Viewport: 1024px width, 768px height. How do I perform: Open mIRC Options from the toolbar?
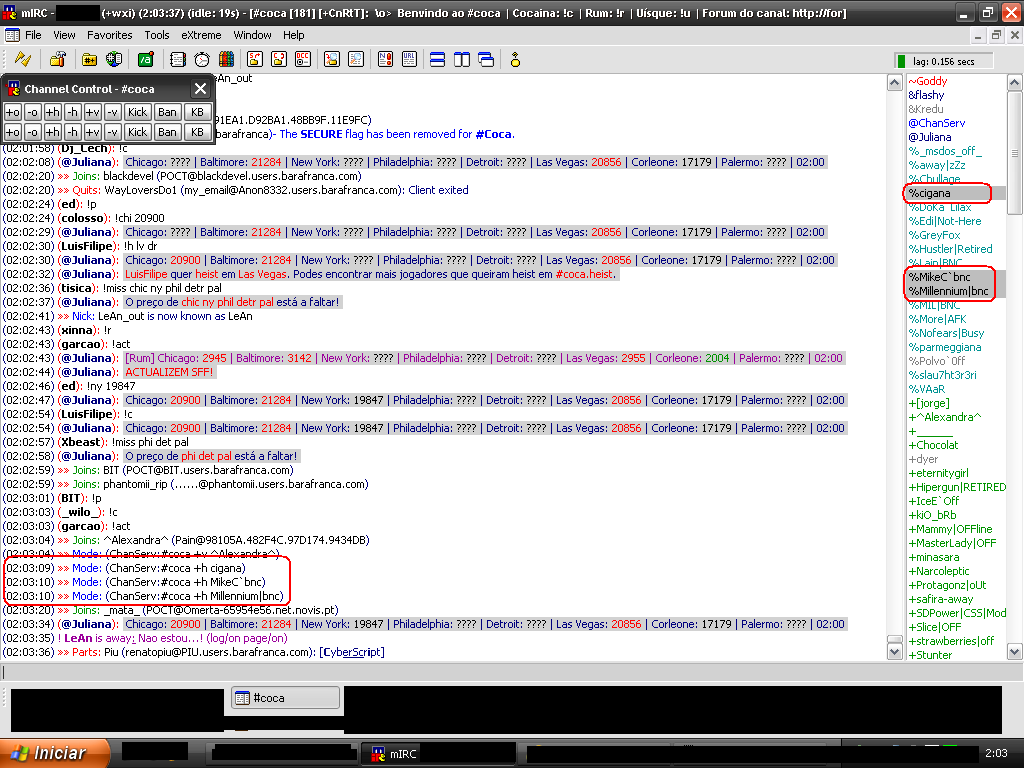pyautogui.click(x=58, y=59)
